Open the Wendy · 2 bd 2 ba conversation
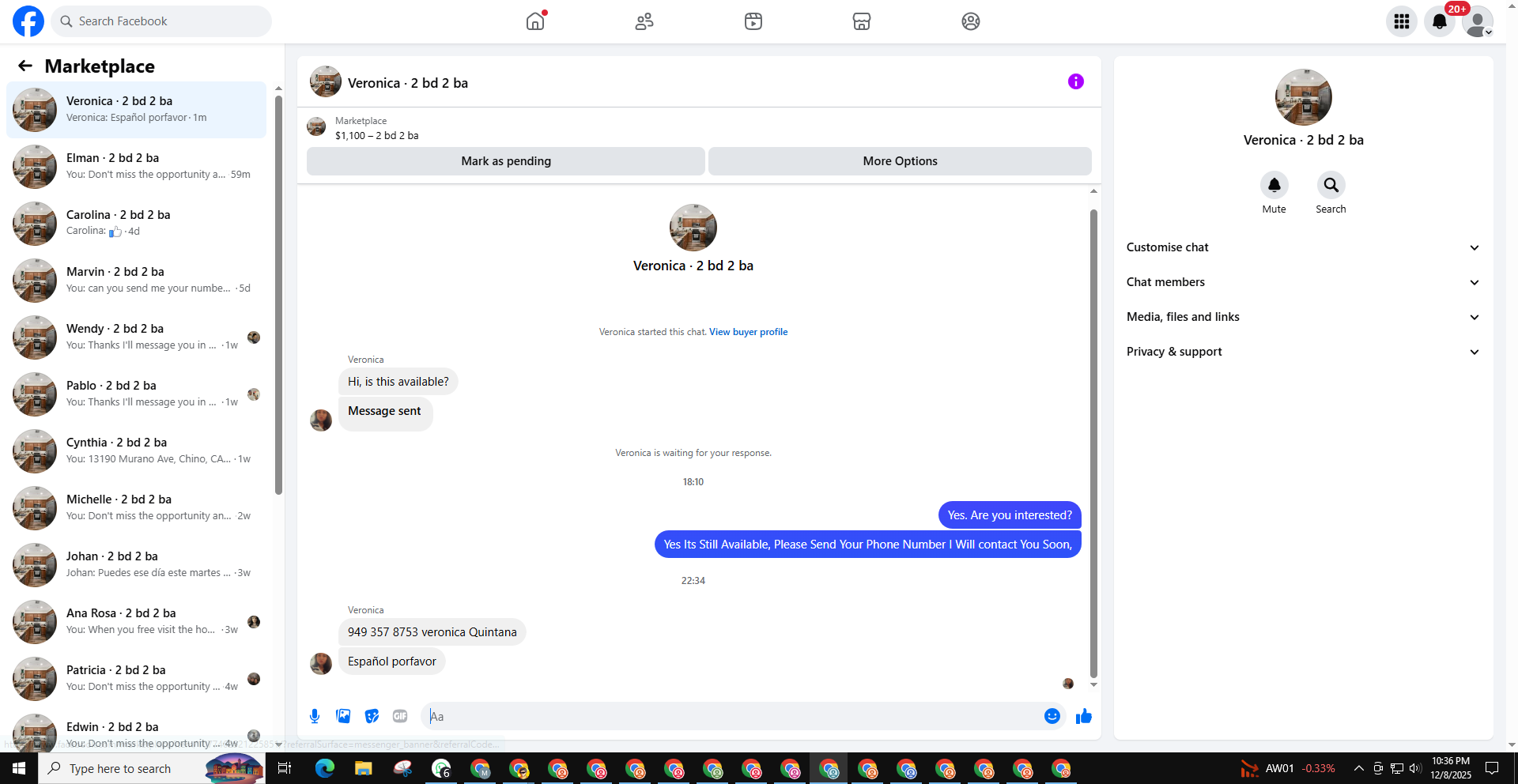The width and height of the screenshot is (1518, 784). click(136, 337)
